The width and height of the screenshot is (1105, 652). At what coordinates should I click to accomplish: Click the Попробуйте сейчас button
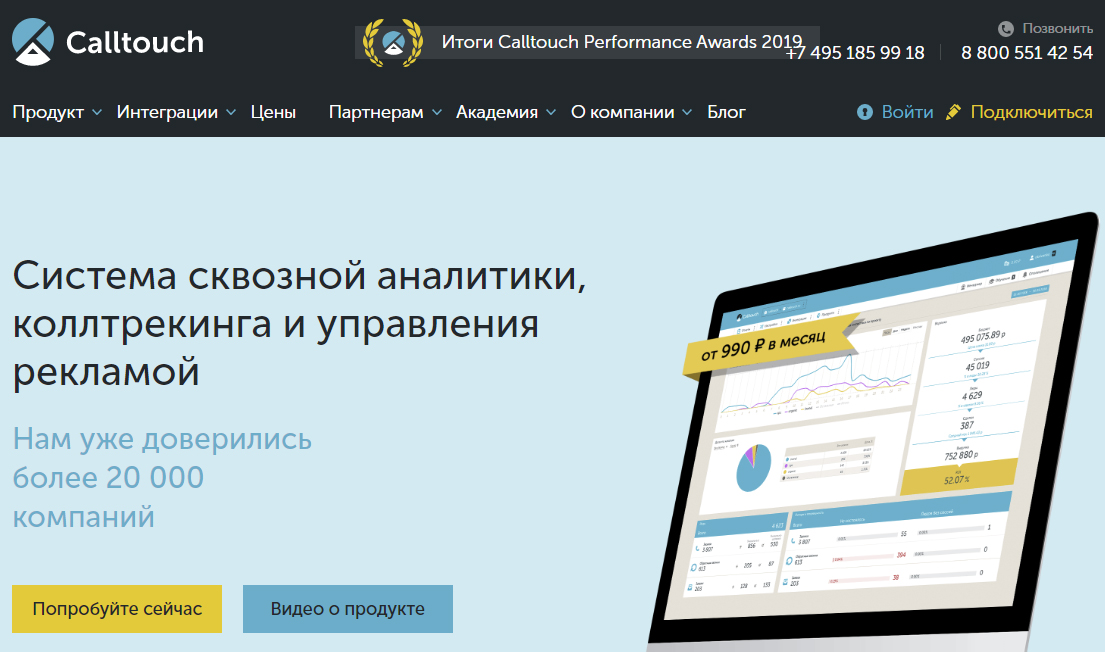point(117,609)
